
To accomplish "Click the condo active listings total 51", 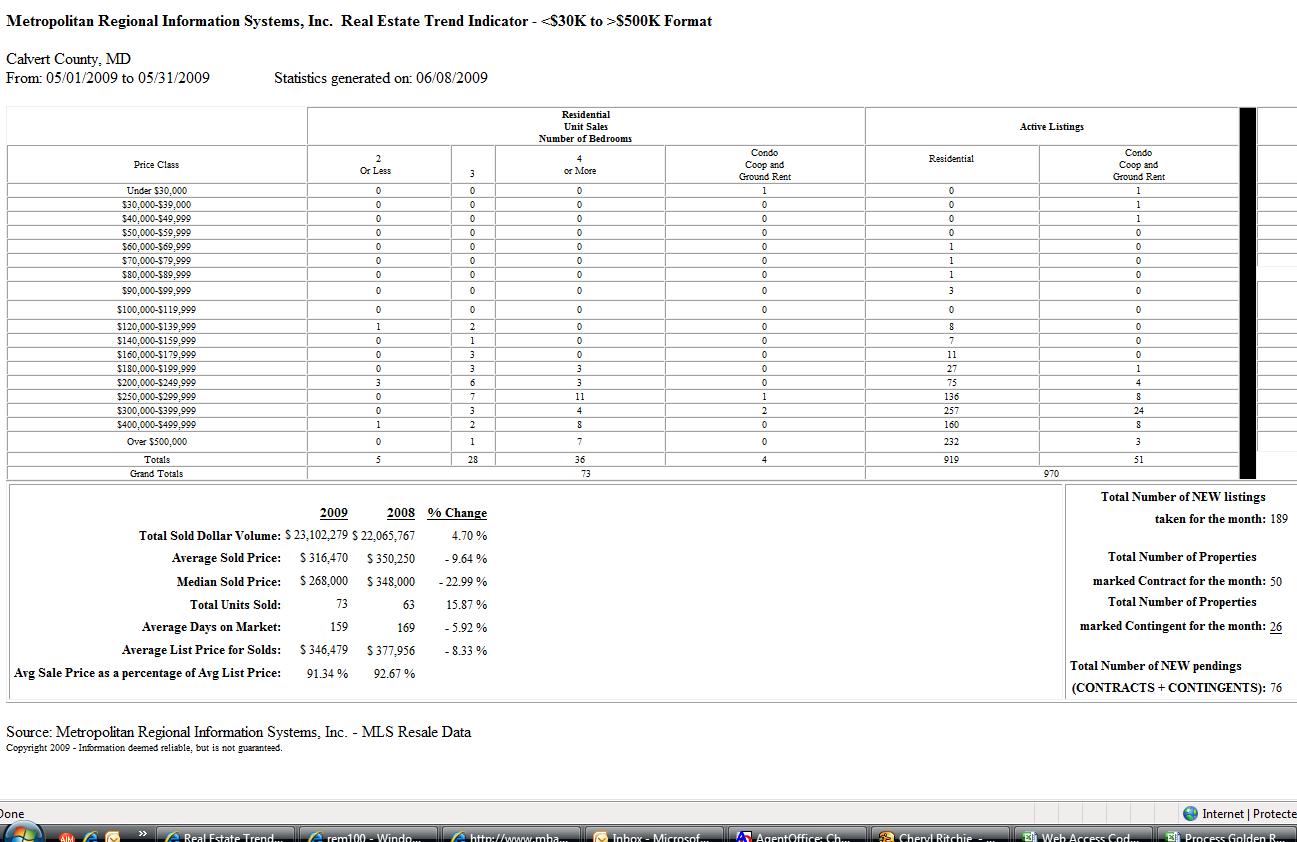I will 1138,460.
